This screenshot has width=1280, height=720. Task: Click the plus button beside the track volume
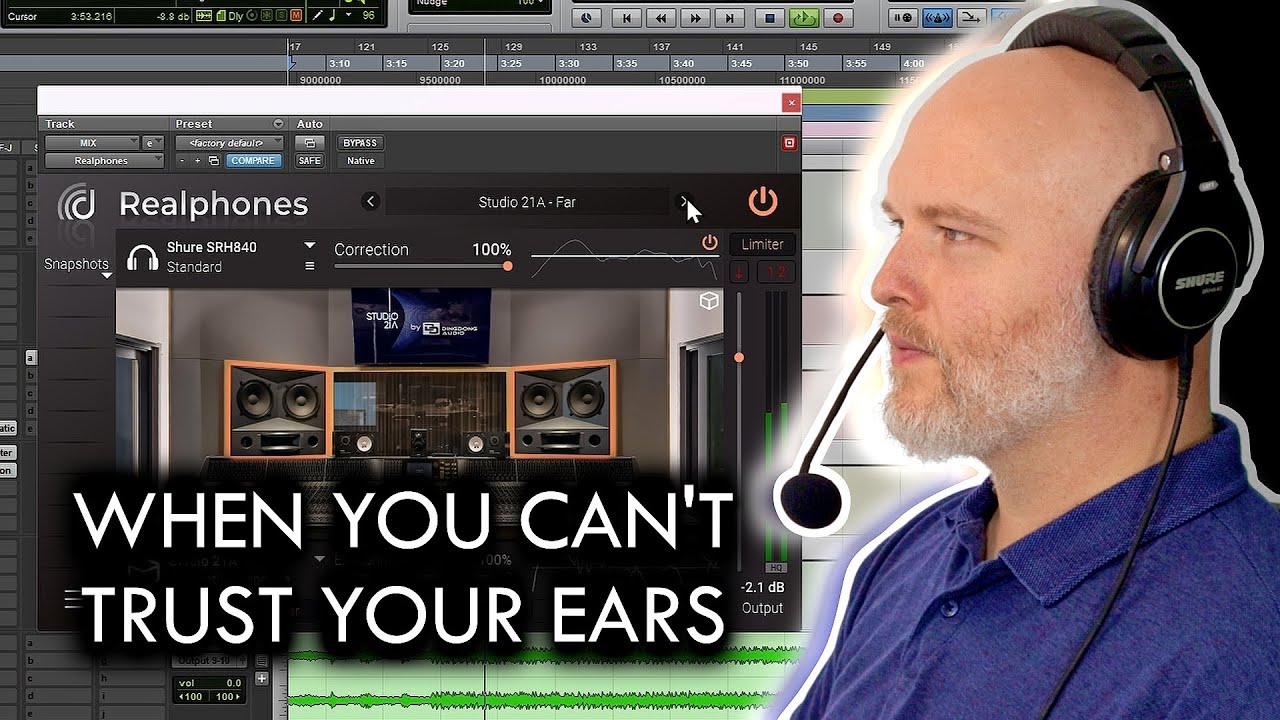tap(262, 679)
